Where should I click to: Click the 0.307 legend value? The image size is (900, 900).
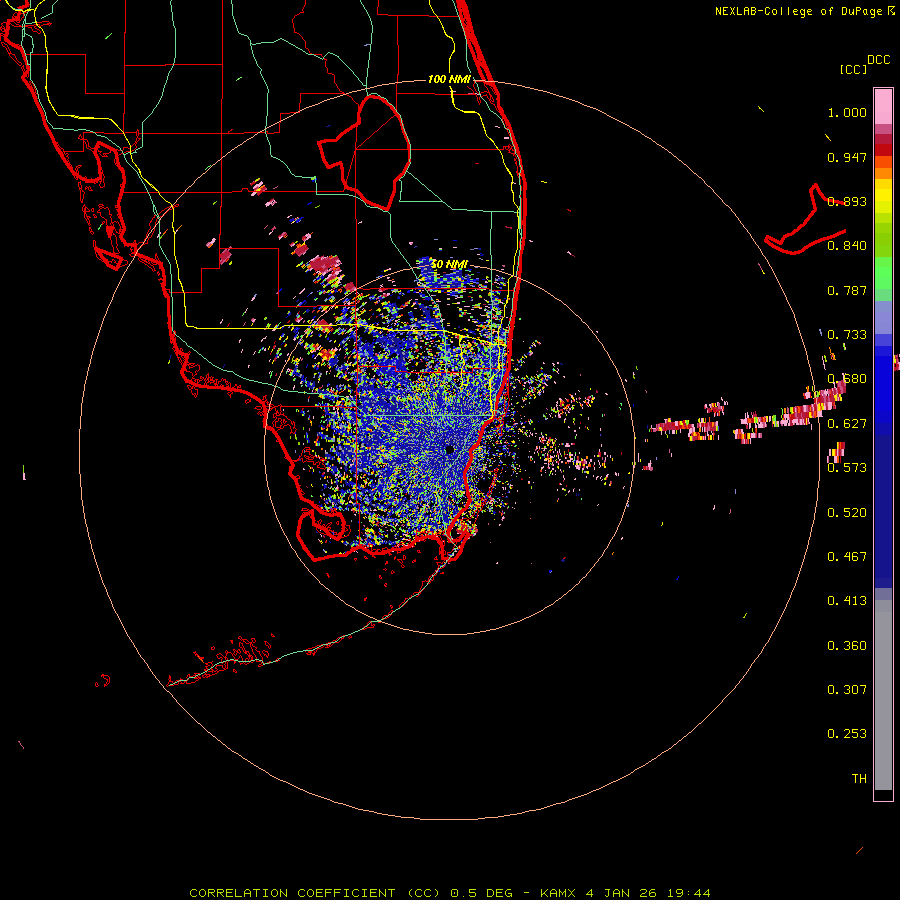tap(847, 690)
